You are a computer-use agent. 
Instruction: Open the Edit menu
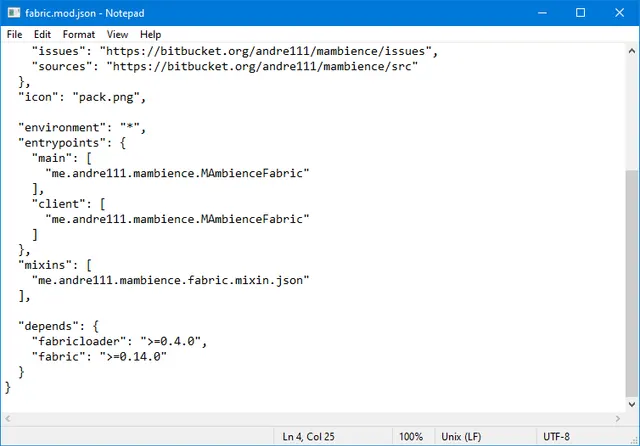click(42, 35)
